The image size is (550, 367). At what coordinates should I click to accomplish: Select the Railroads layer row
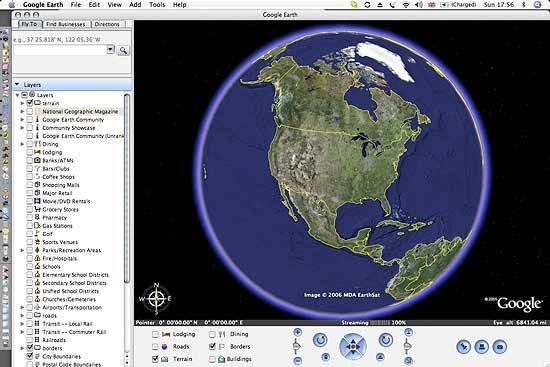point(54,340)
